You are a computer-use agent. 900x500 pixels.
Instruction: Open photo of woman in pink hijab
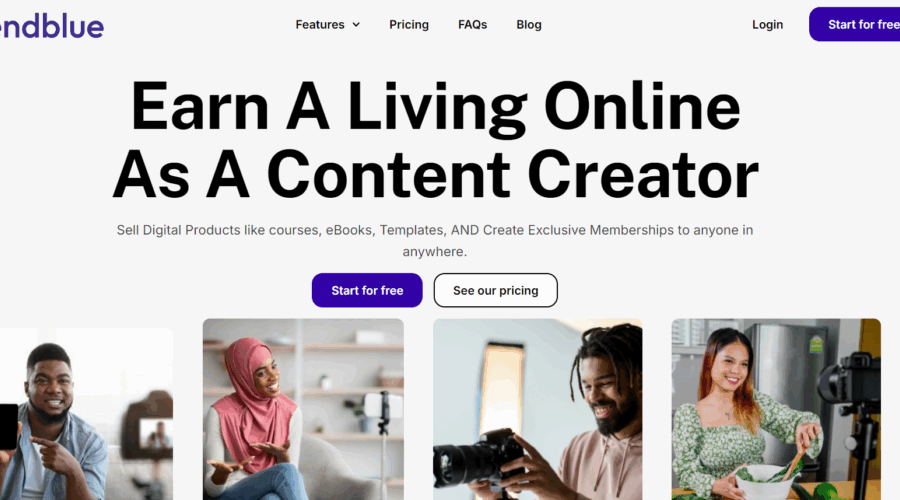(x=303, y=409)
